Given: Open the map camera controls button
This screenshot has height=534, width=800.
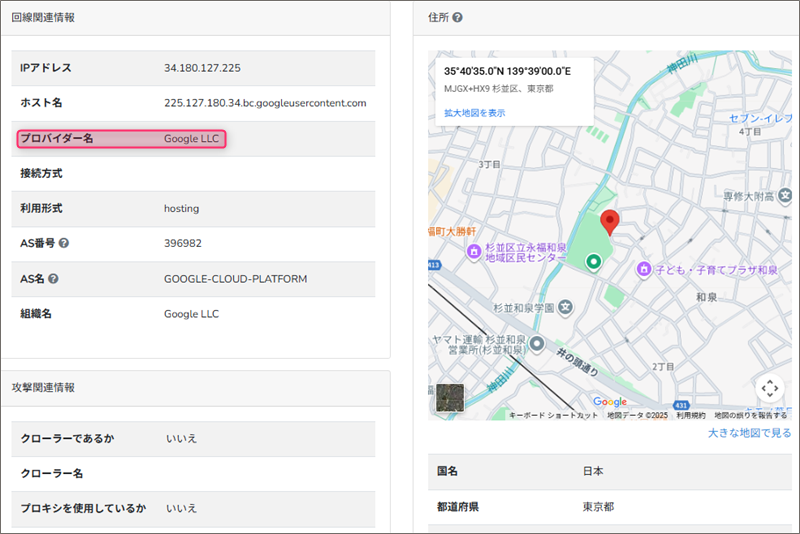Looking at the screenshot, I should pos(768,388).
